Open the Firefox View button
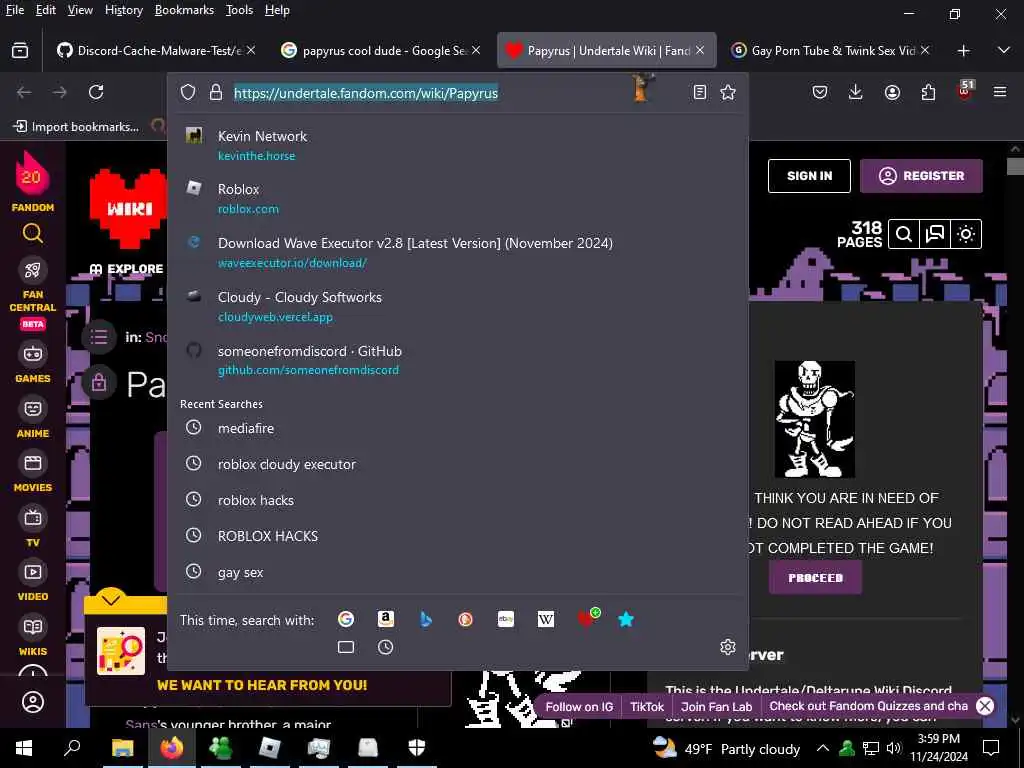This screenshot has width=1024, height=768. click(x=20, y=50)
